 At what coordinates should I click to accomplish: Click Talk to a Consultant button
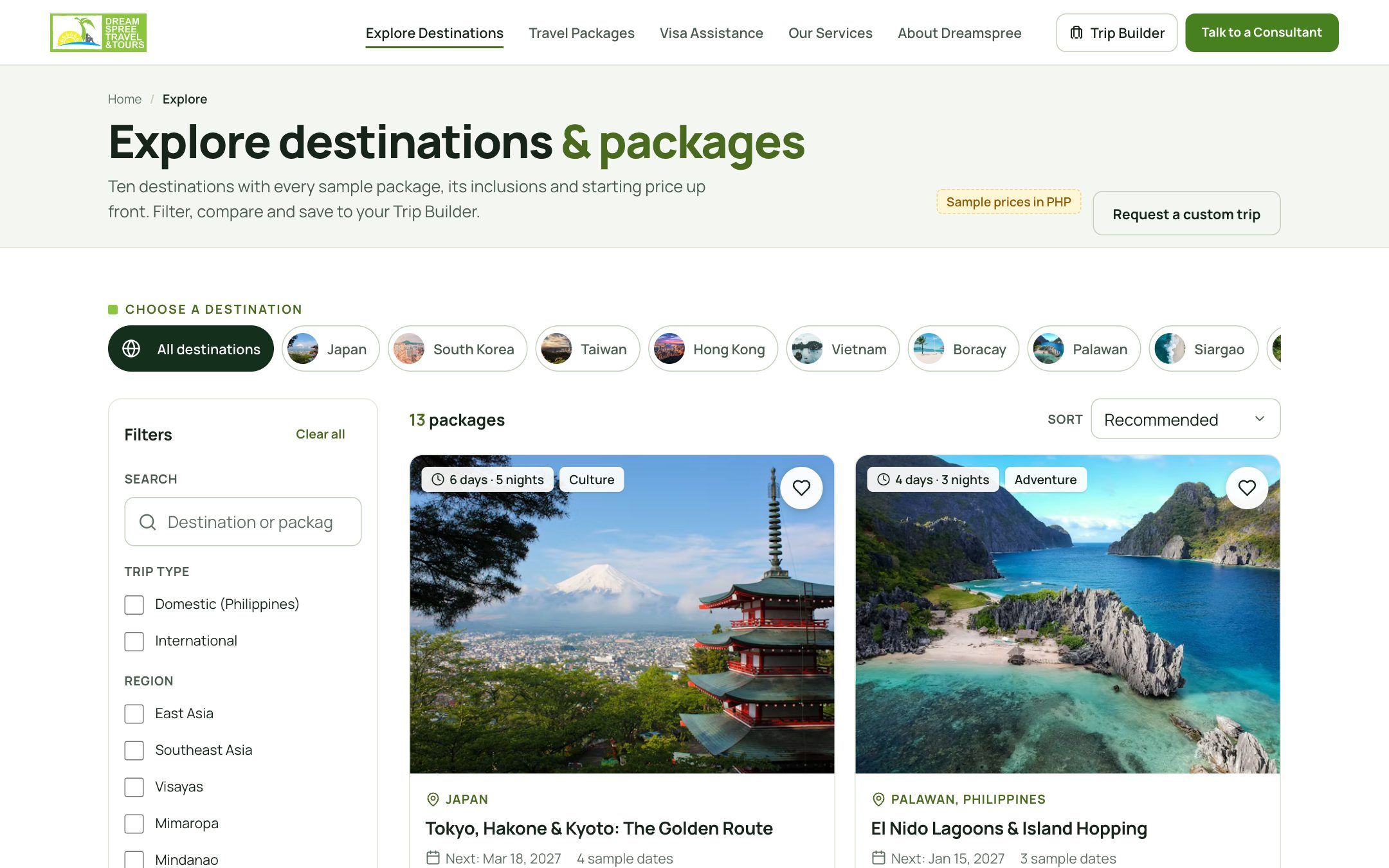1262,33
